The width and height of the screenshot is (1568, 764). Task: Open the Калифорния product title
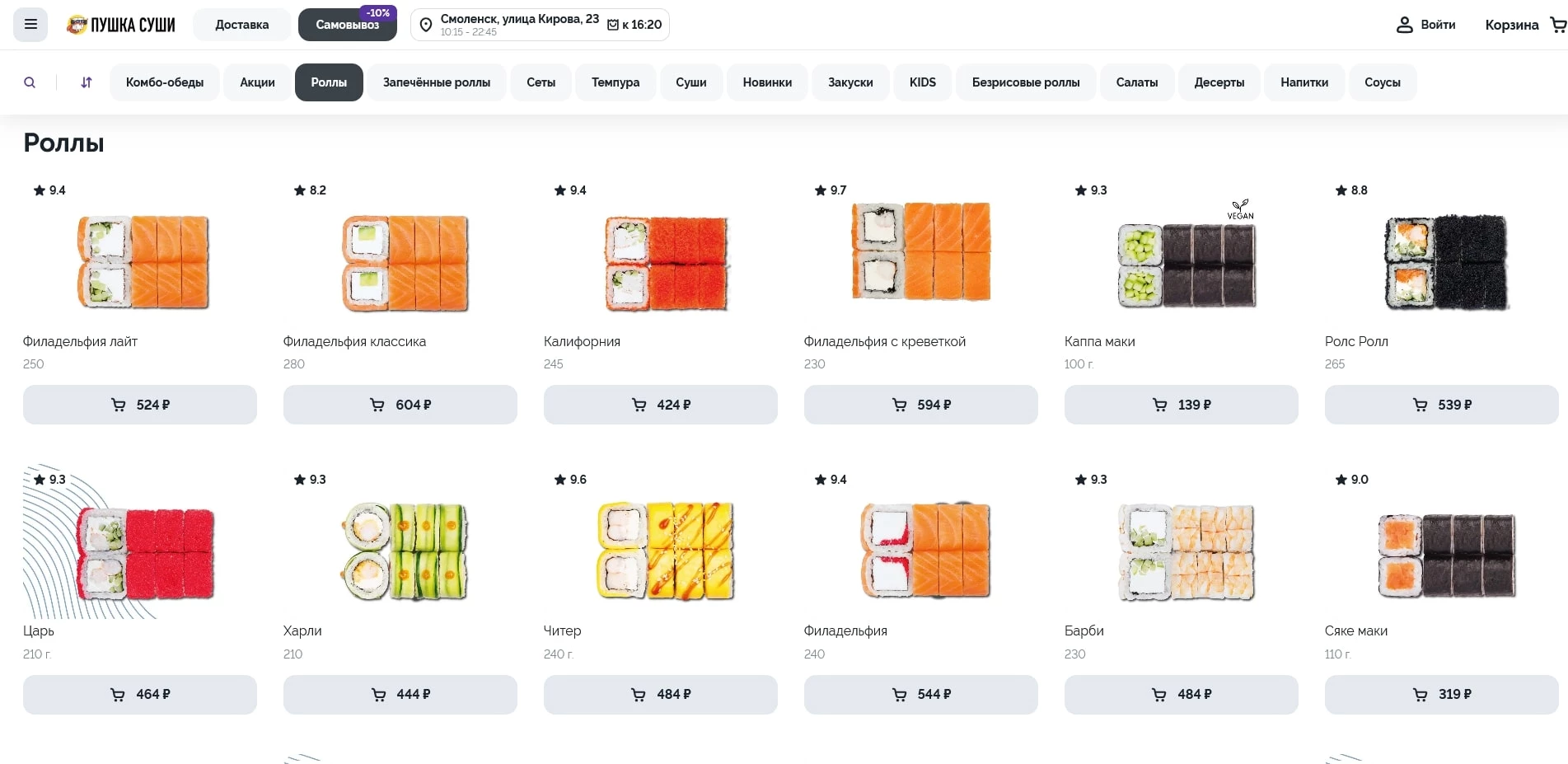tap(582, 341)
